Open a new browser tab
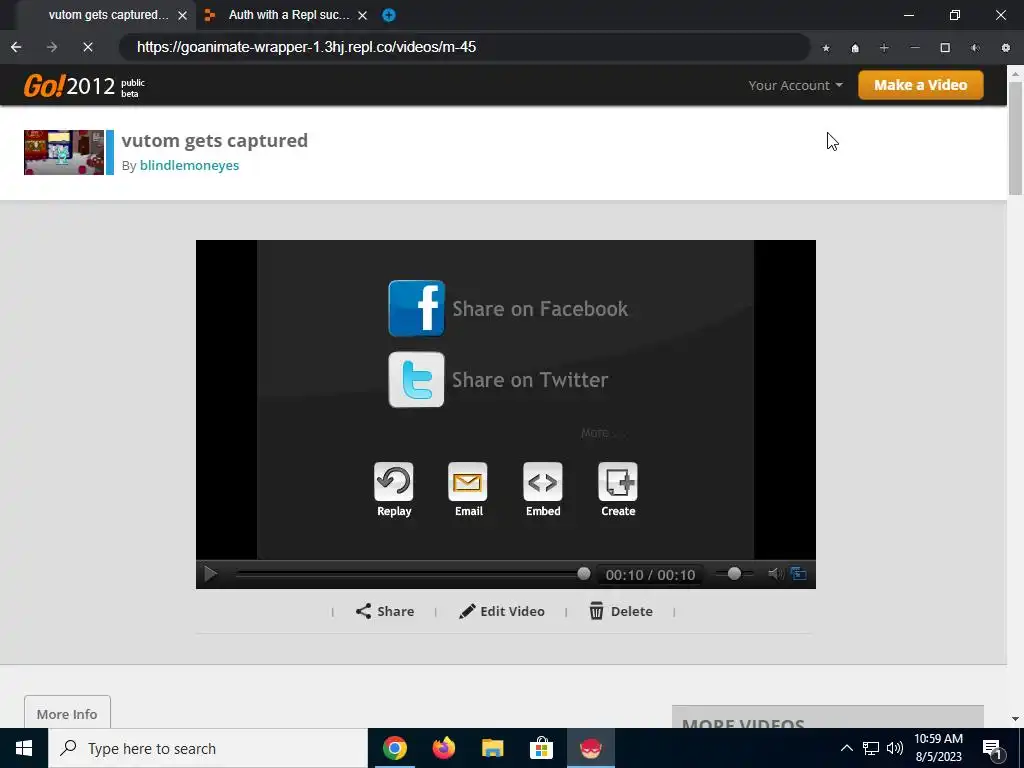Viewport: 1024px width, 768px height. click(389, 15)
